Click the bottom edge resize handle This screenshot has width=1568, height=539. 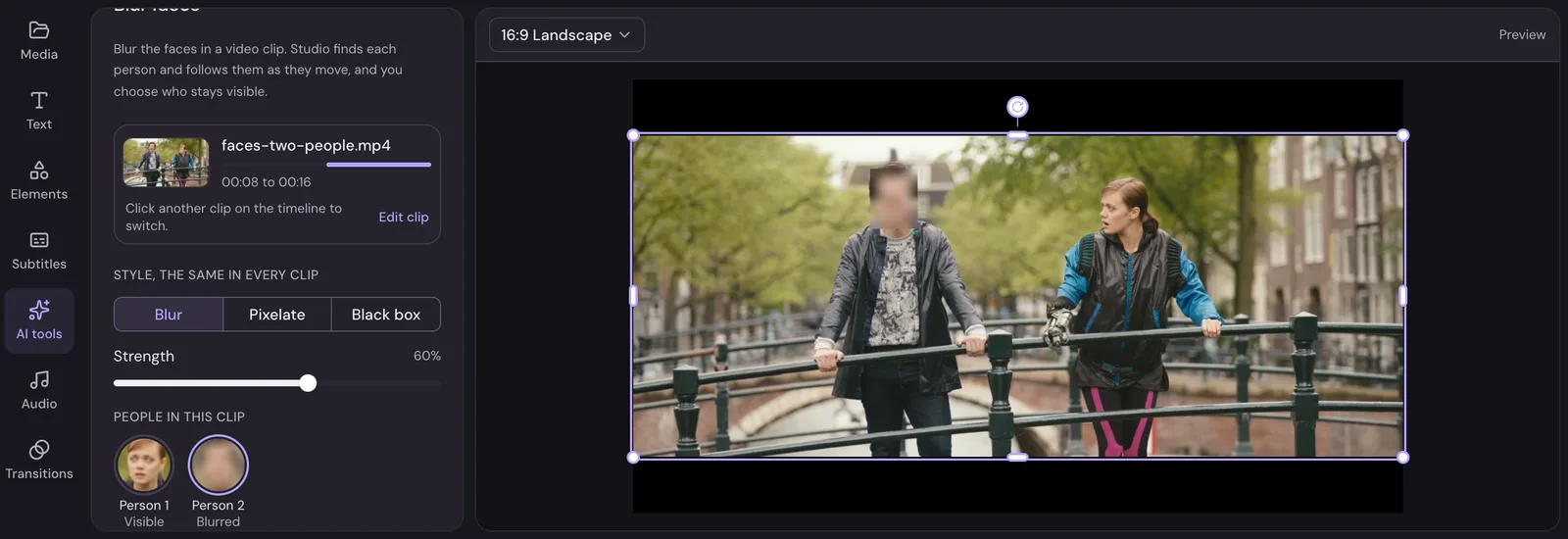1017,458
